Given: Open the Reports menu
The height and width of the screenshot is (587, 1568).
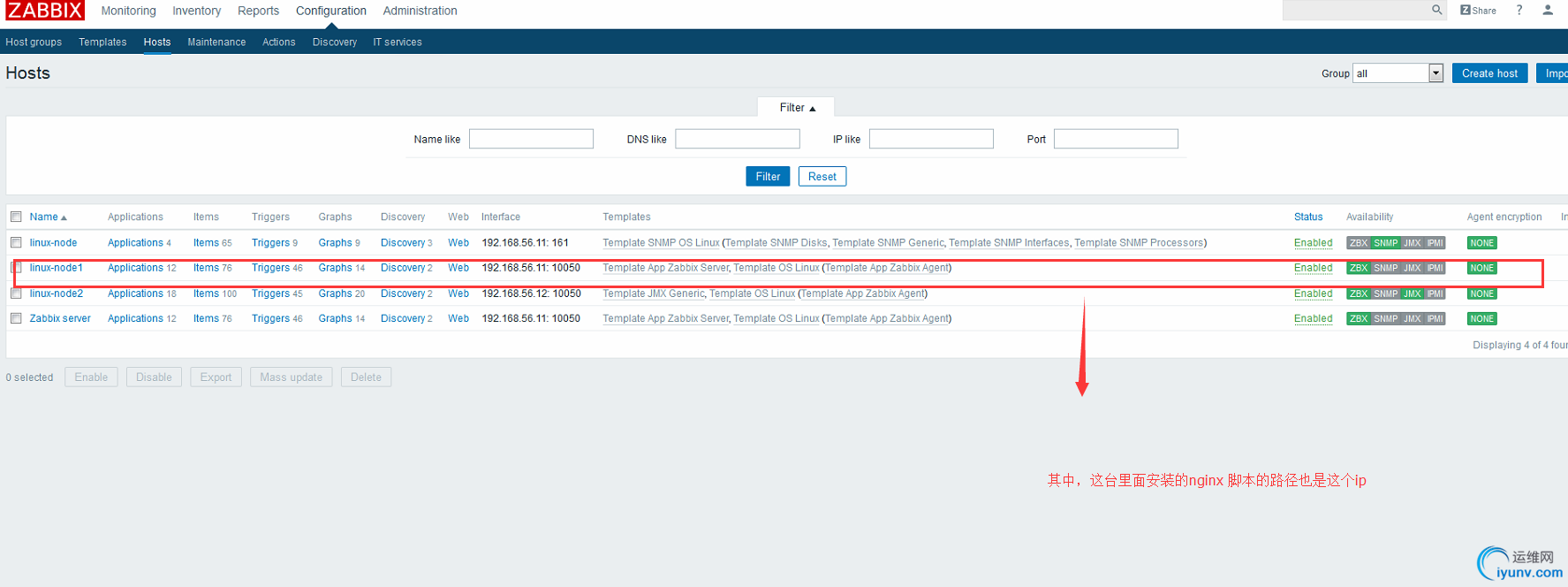Looking at the screenshot, I should click(258, 11).
